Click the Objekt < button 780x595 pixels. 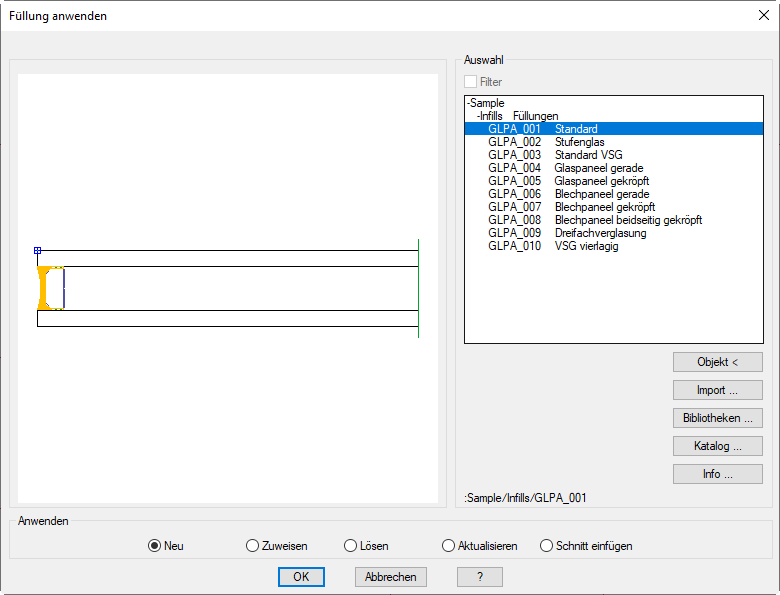tap(717, 362)
